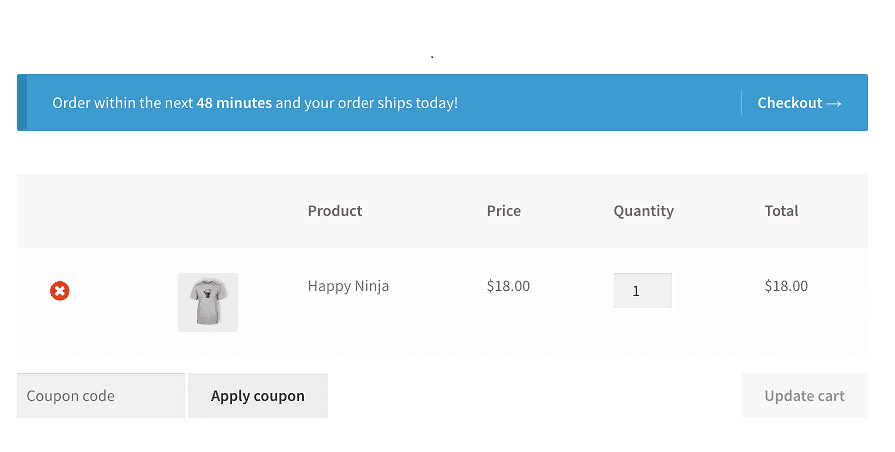Click the small dot above the banner
The width and height of the screenshot is (895, 452).
[x=432, y=57]
